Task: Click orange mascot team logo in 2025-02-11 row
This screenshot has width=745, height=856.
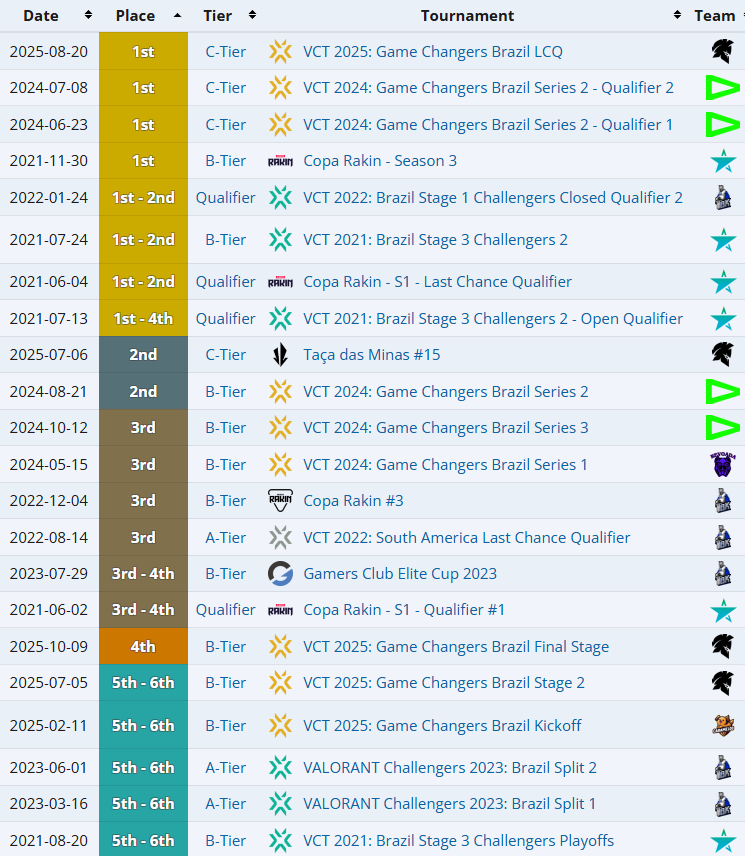Action: [723, 726]
